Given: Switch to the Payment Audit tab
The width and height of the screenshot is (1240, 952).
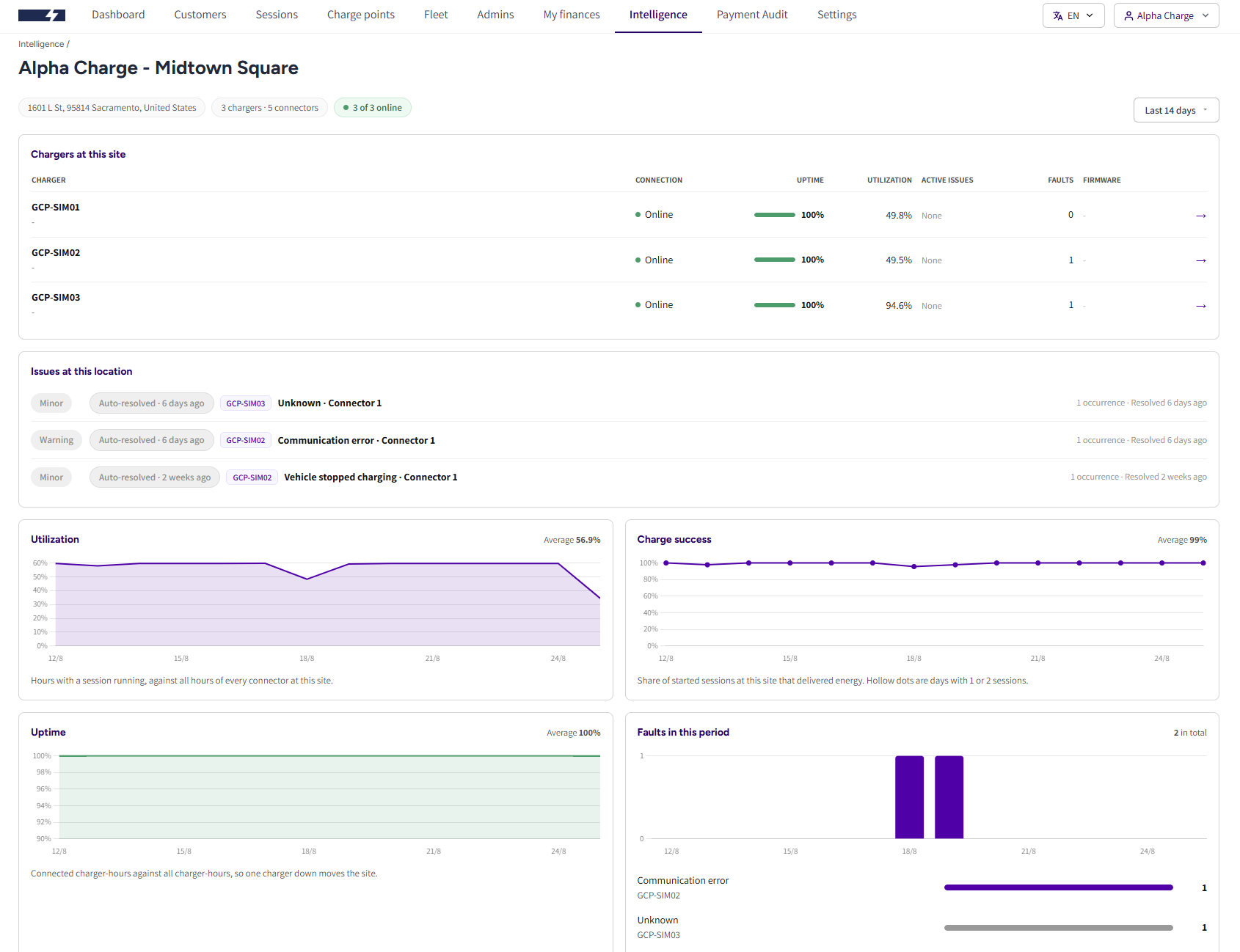Looking at the screenshot, I should (752, 15).
